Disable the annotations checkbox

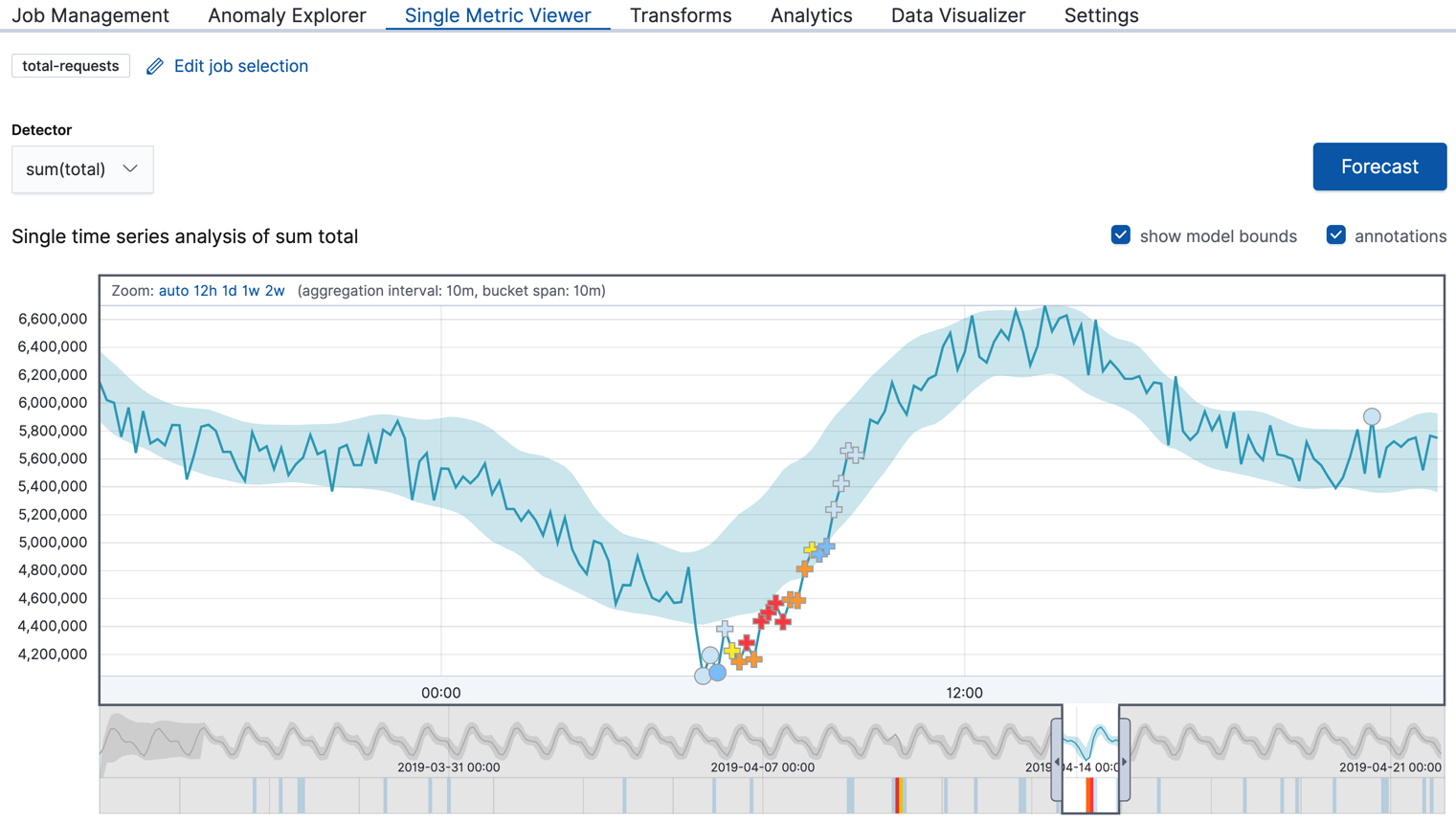[1335, 235]
